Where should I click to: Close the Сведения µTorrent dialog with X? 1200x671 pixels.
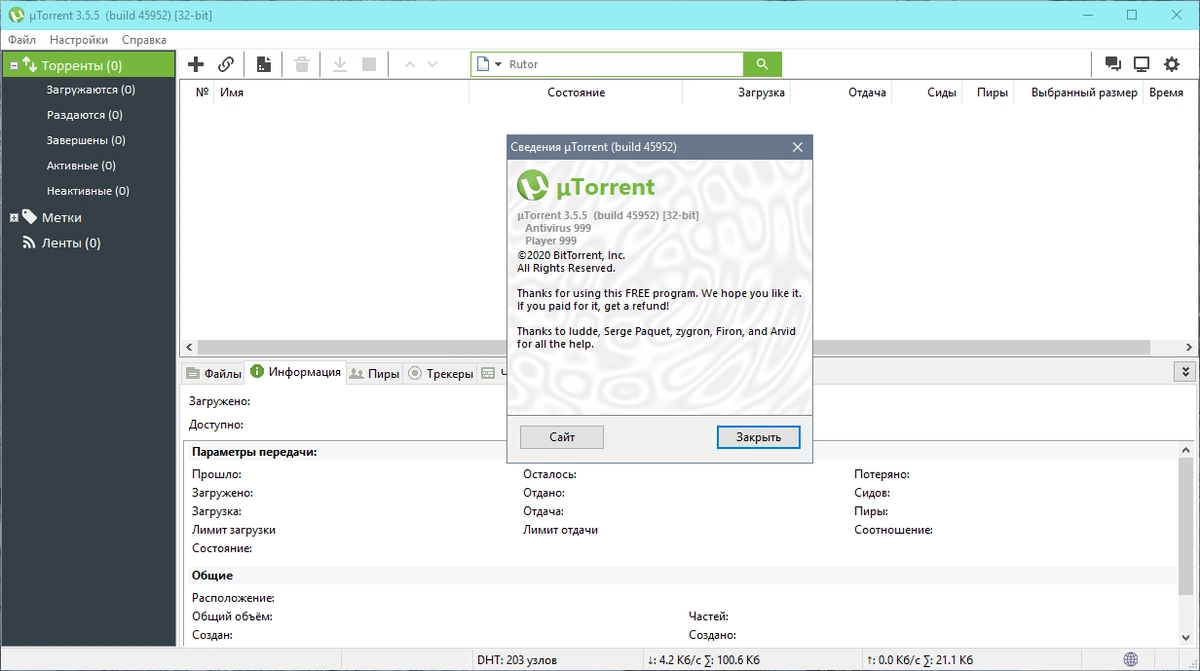point(797,147)
